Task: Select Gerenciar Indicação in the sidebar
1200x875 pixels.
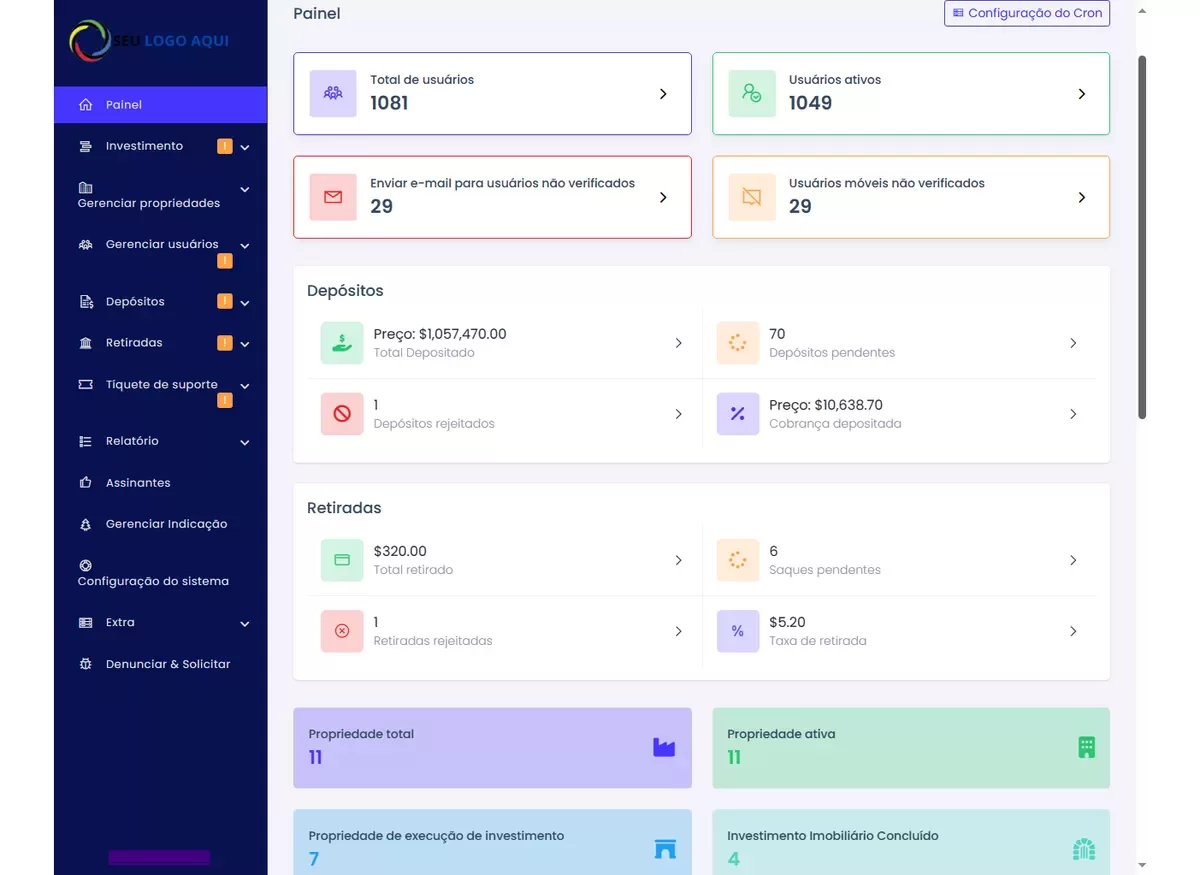Action: pos(166,524)
